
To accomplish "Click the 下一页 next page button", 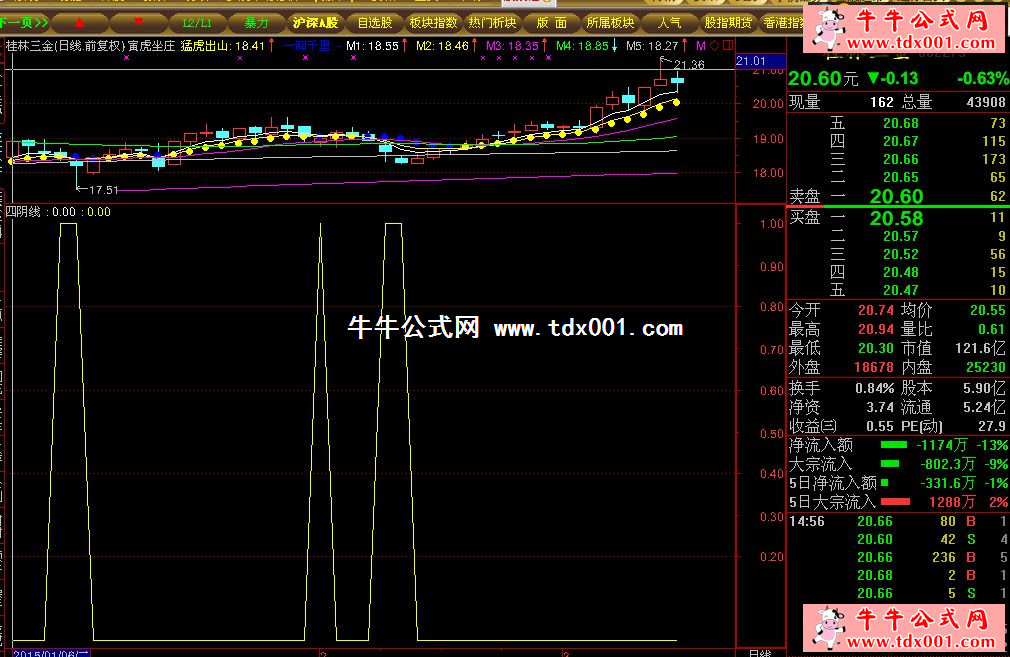I will click(x=22, y=22).
